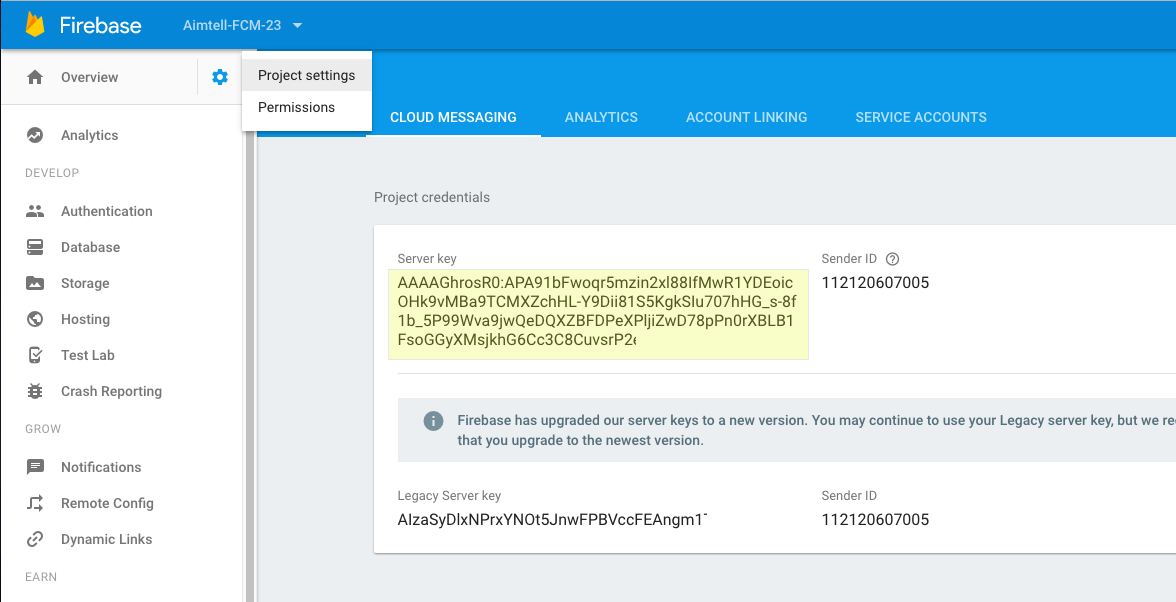Viewport: 1176px width, 602px height.
Task: Click the Dynamic Links chain icon
Action: click(x=35, y=539)
